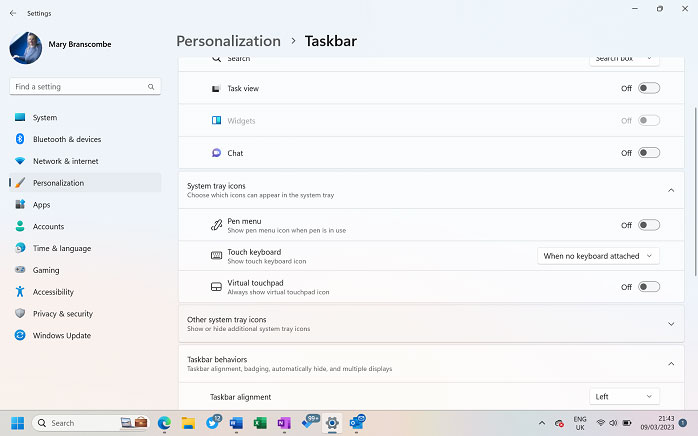Turn on the Task view toggle
The image size is (698, 436).
649,88
